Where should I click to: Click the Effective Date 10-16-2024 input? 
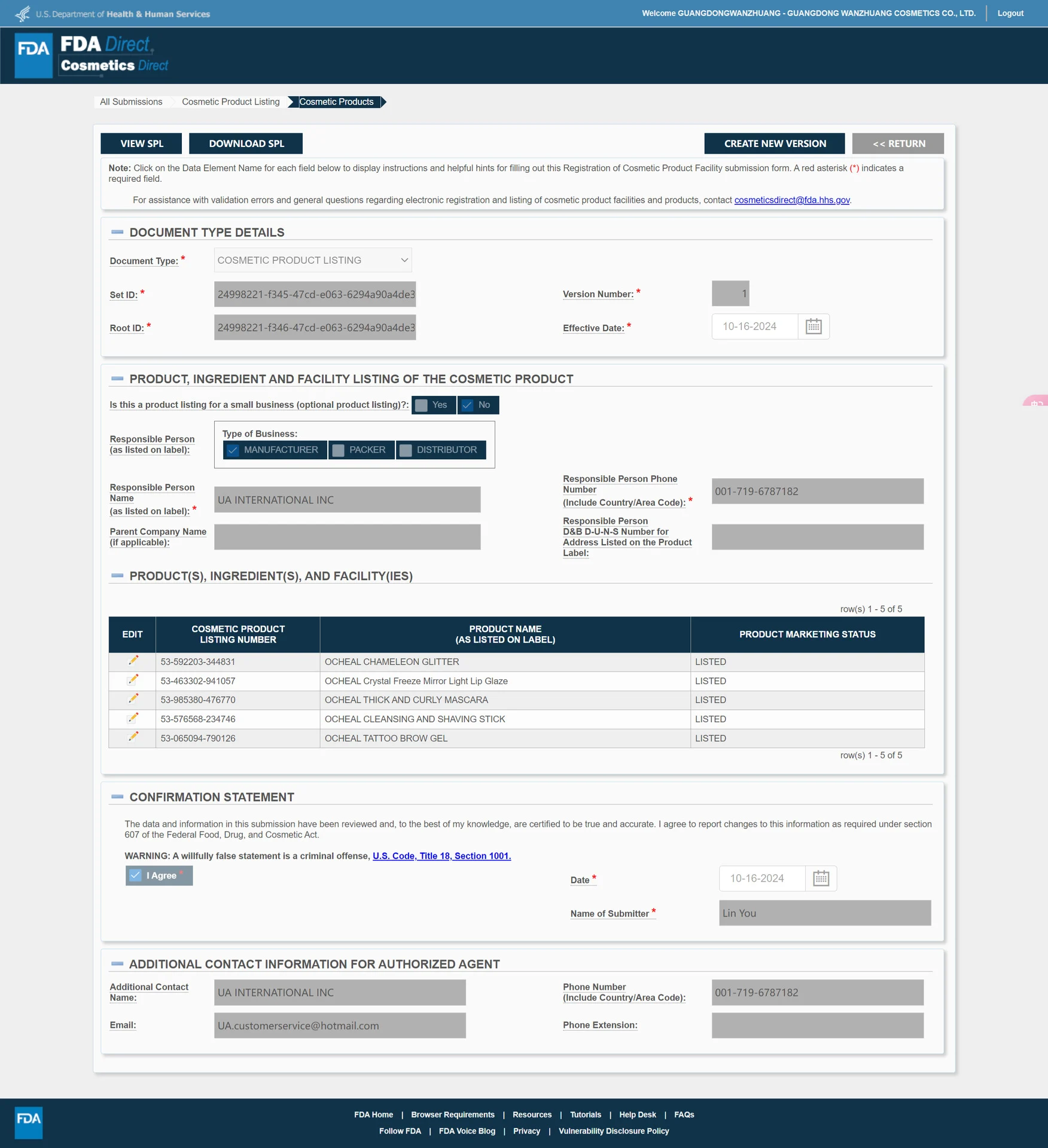tap(755, 326)
